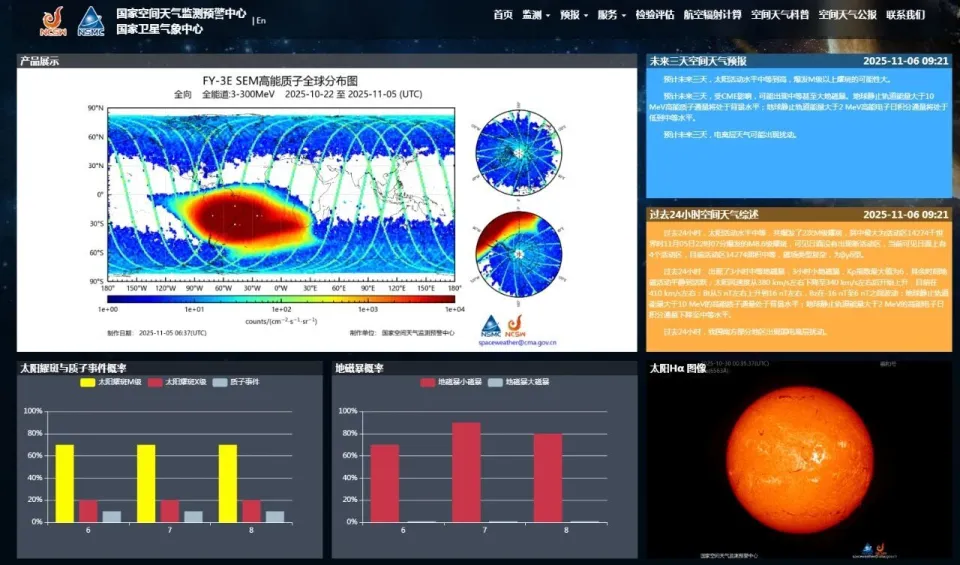Open 空间天气科普 page
960x565 pixels.
coord(780,15)
